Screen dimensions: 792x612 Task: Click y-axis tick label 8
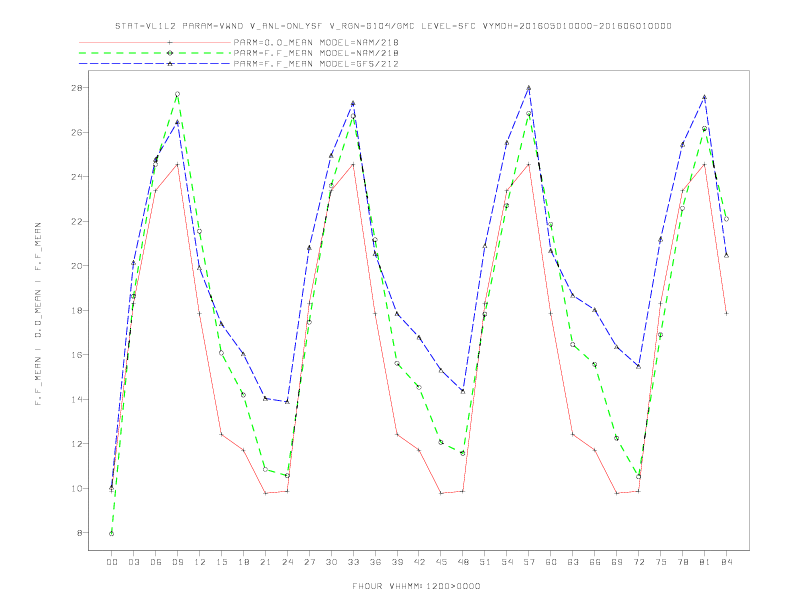(81, 533)
